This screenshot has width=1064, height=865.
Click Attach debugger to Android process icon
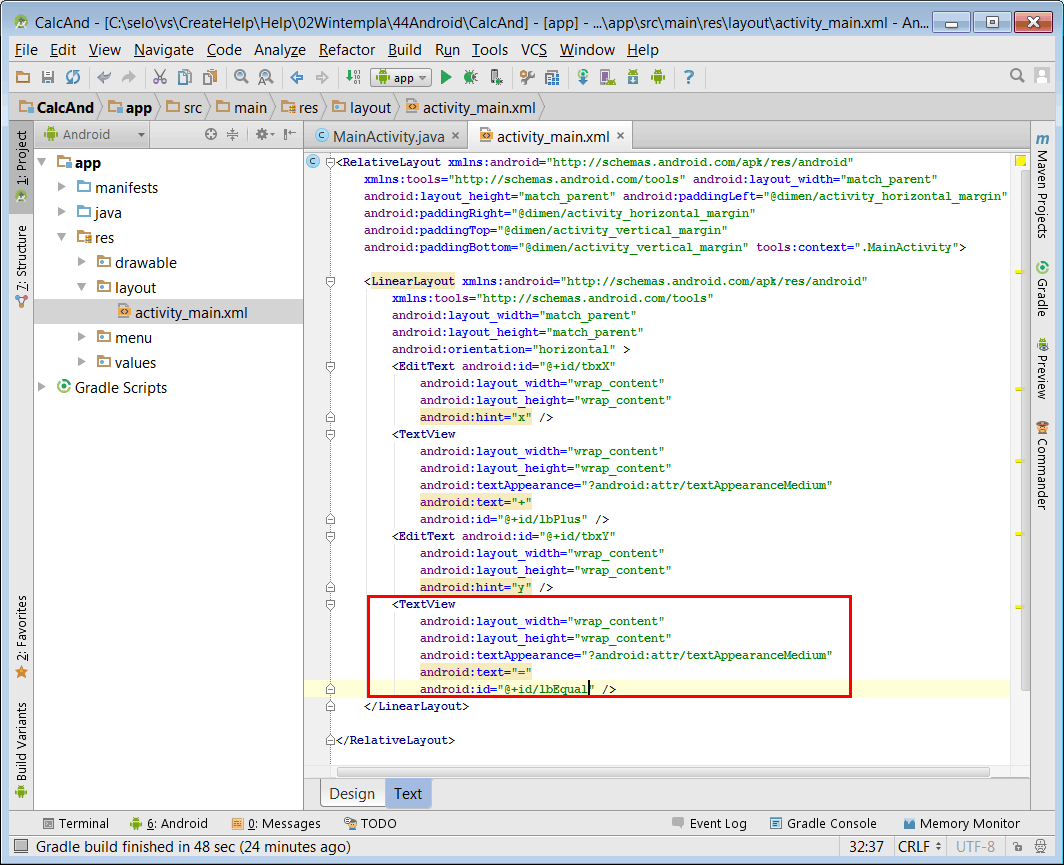(x=496, y=77)
